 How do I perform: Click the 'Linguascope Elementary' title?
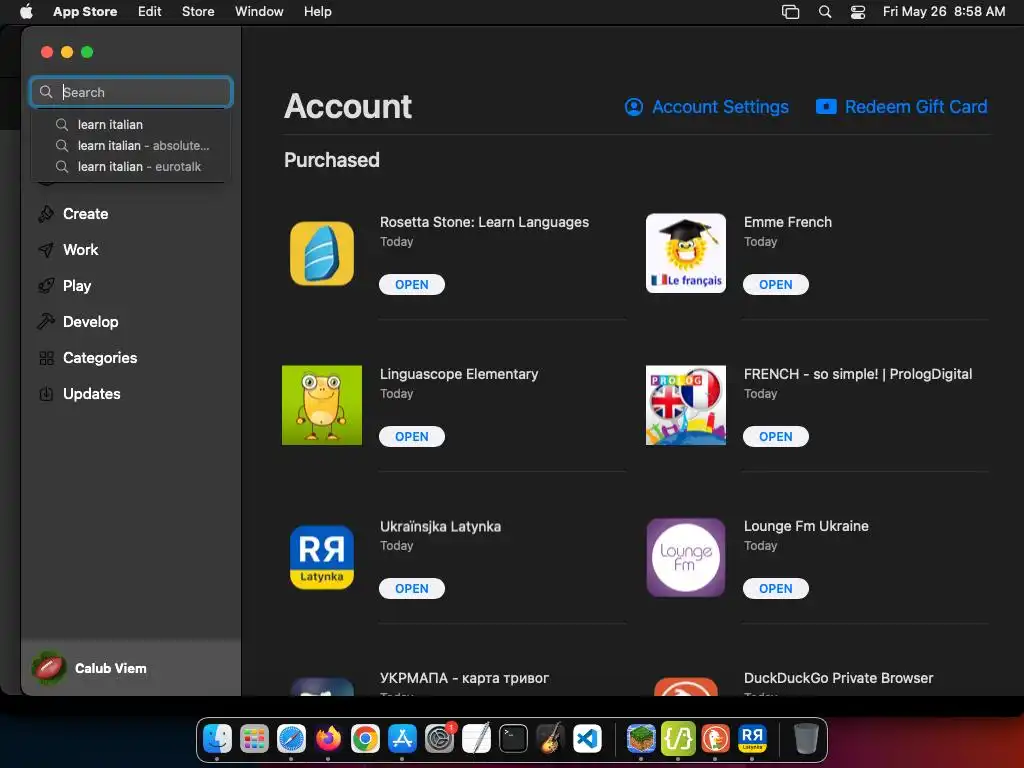pos(459,374)
